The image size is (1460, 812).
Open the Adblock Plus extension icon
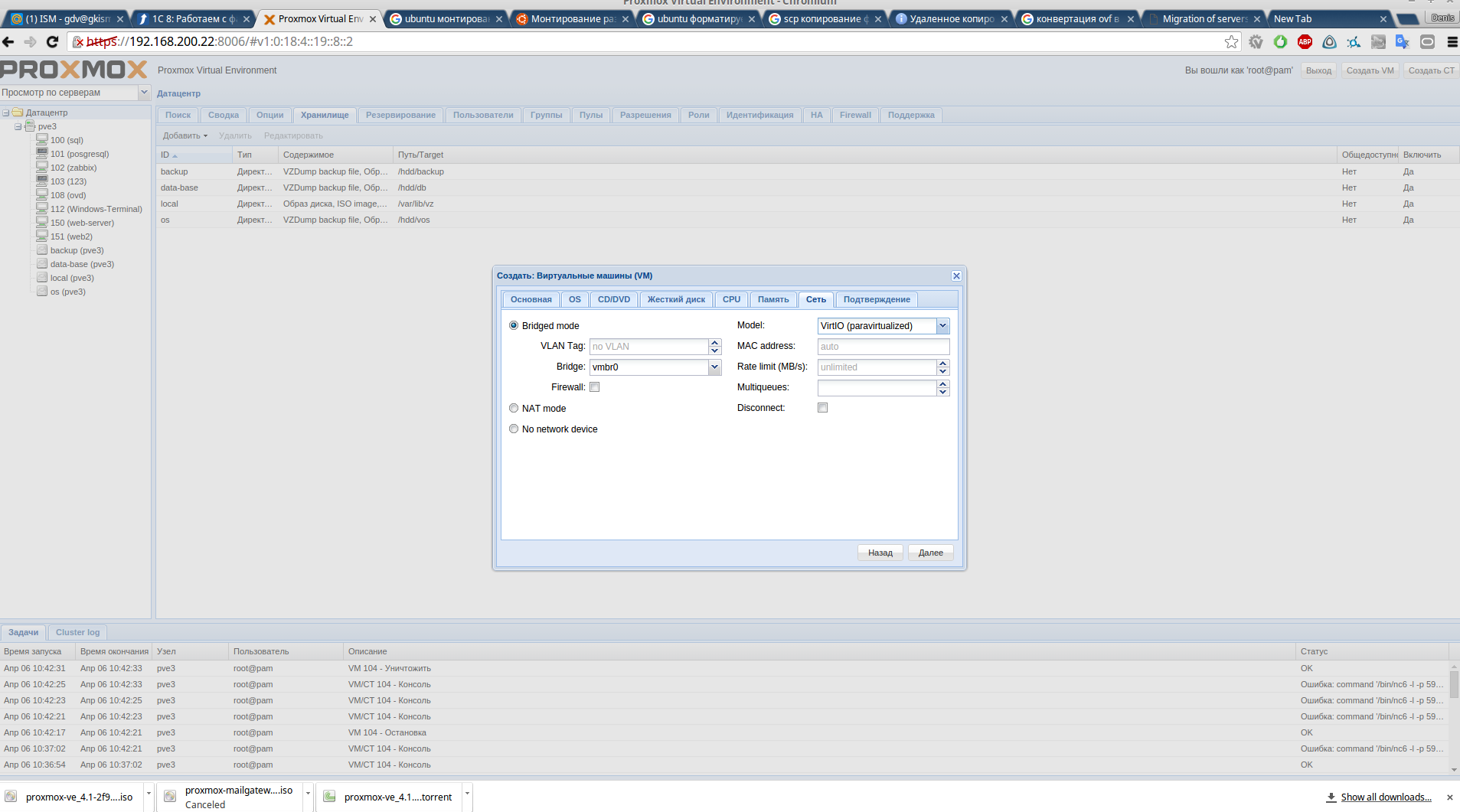[x=1305, y=42]
